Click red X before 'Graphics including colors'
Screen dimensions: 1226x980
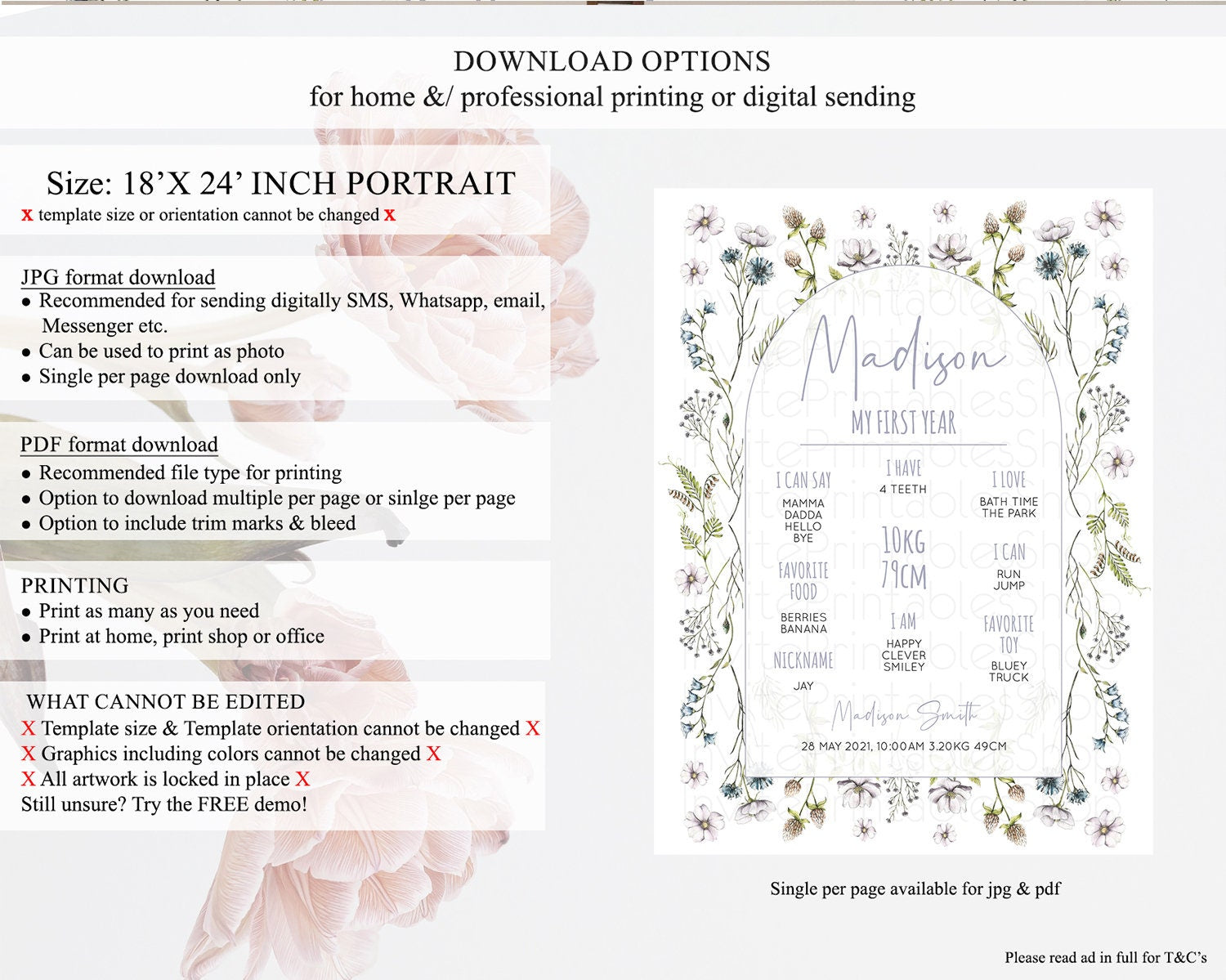29,754
